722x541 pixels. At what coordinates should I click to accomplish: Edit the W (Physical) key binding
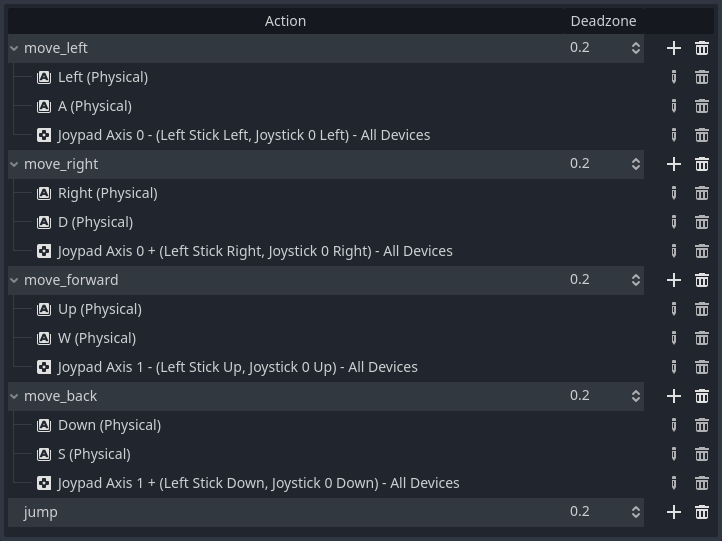[x=674, y=338]
